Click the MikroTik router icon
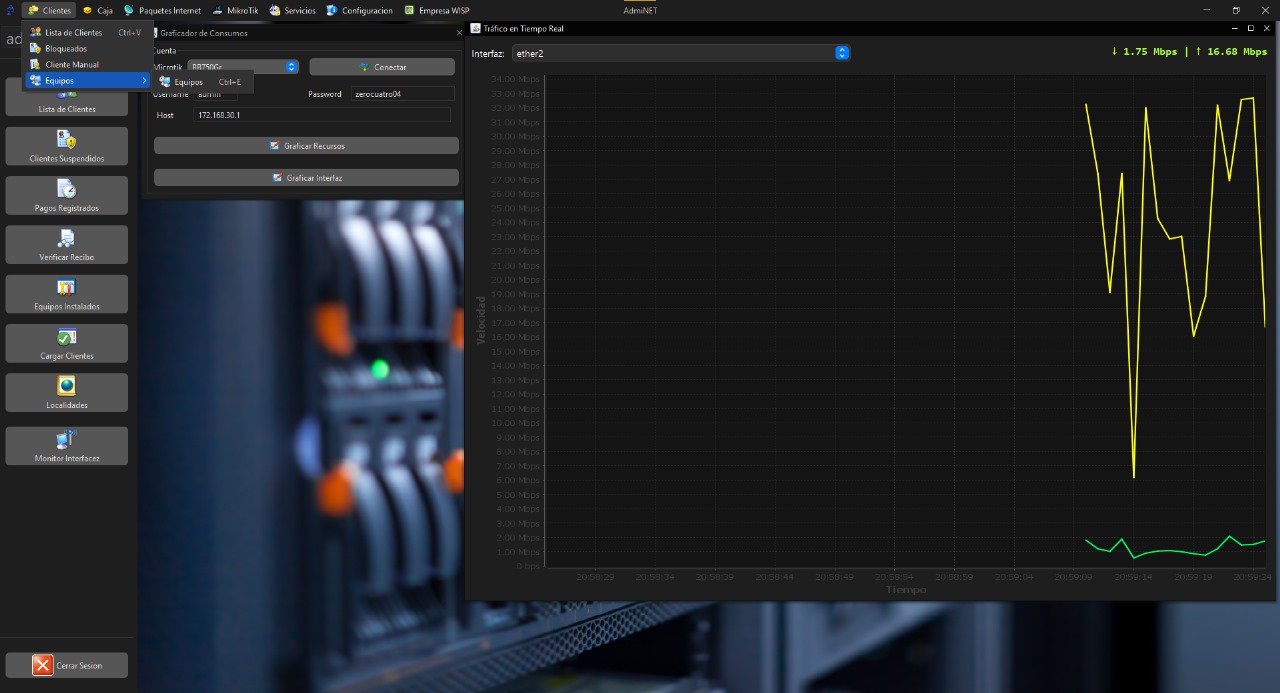The height and width of the screenshot is (693, 1280). point(218,10)
